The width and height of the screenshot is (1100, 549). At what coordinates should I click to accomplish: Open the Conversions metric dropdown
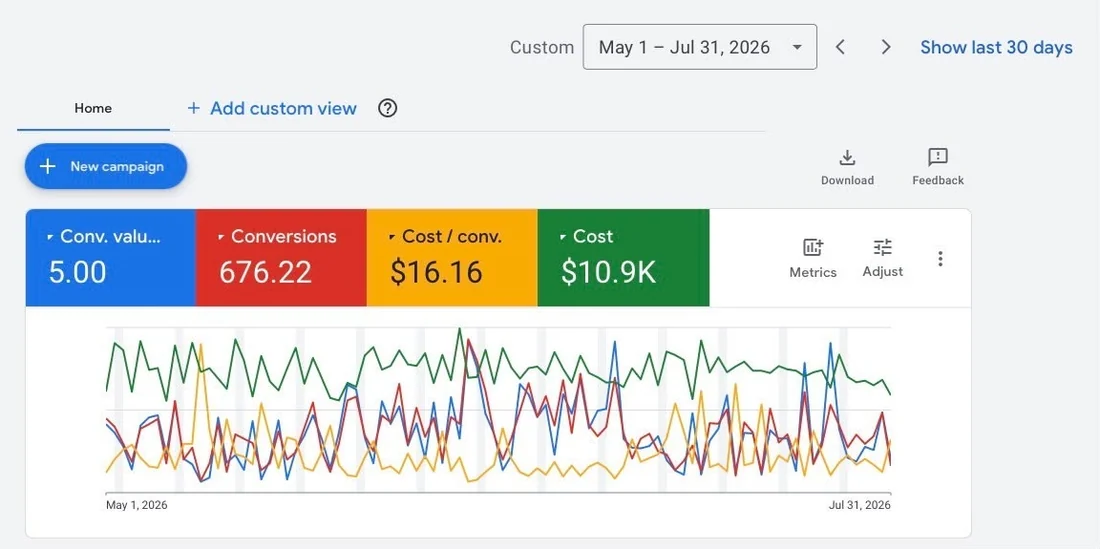277,236
